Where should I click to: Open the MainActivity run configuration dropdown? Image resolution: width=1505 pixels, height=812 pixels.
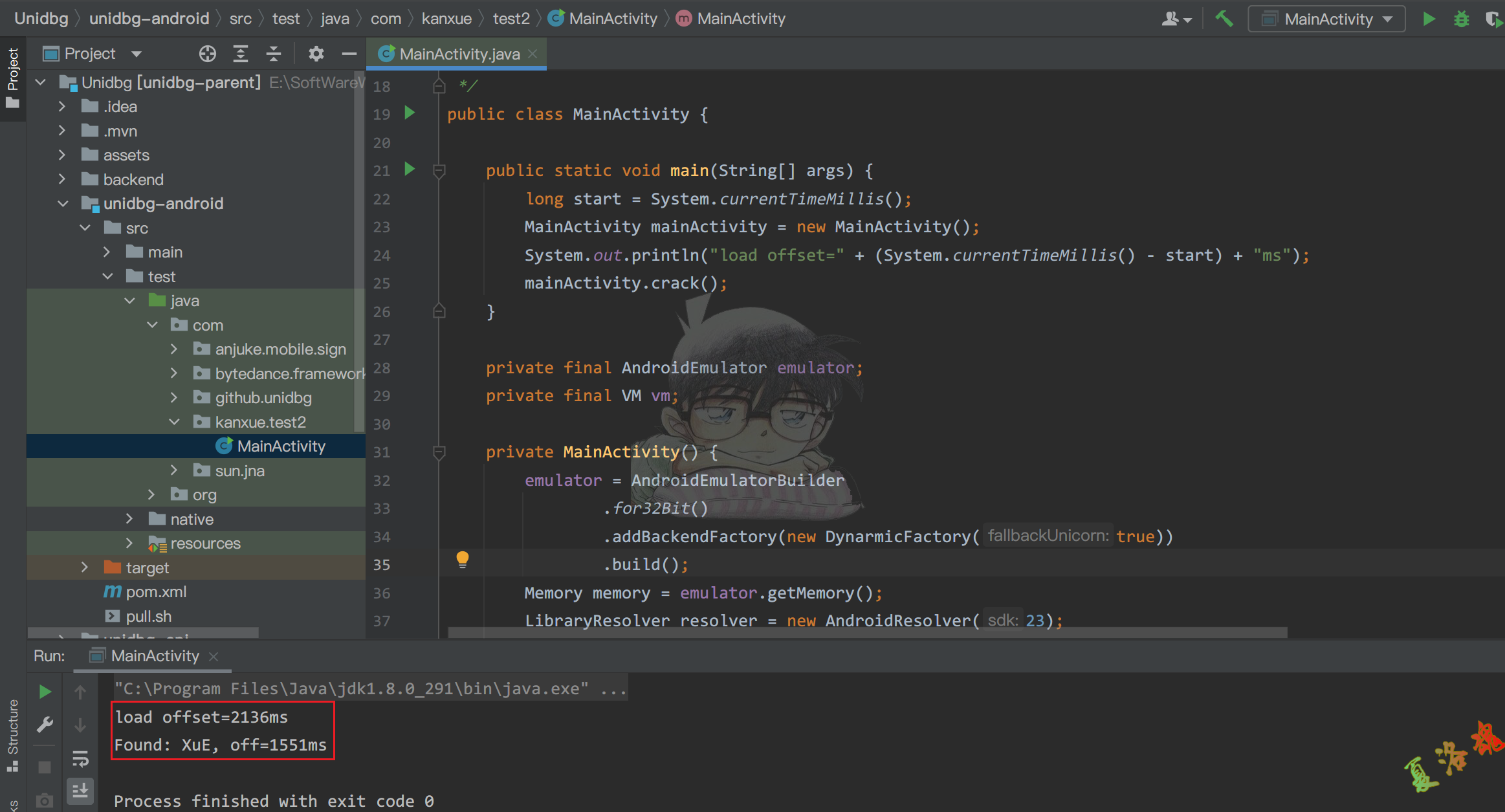coord(1326,19)
